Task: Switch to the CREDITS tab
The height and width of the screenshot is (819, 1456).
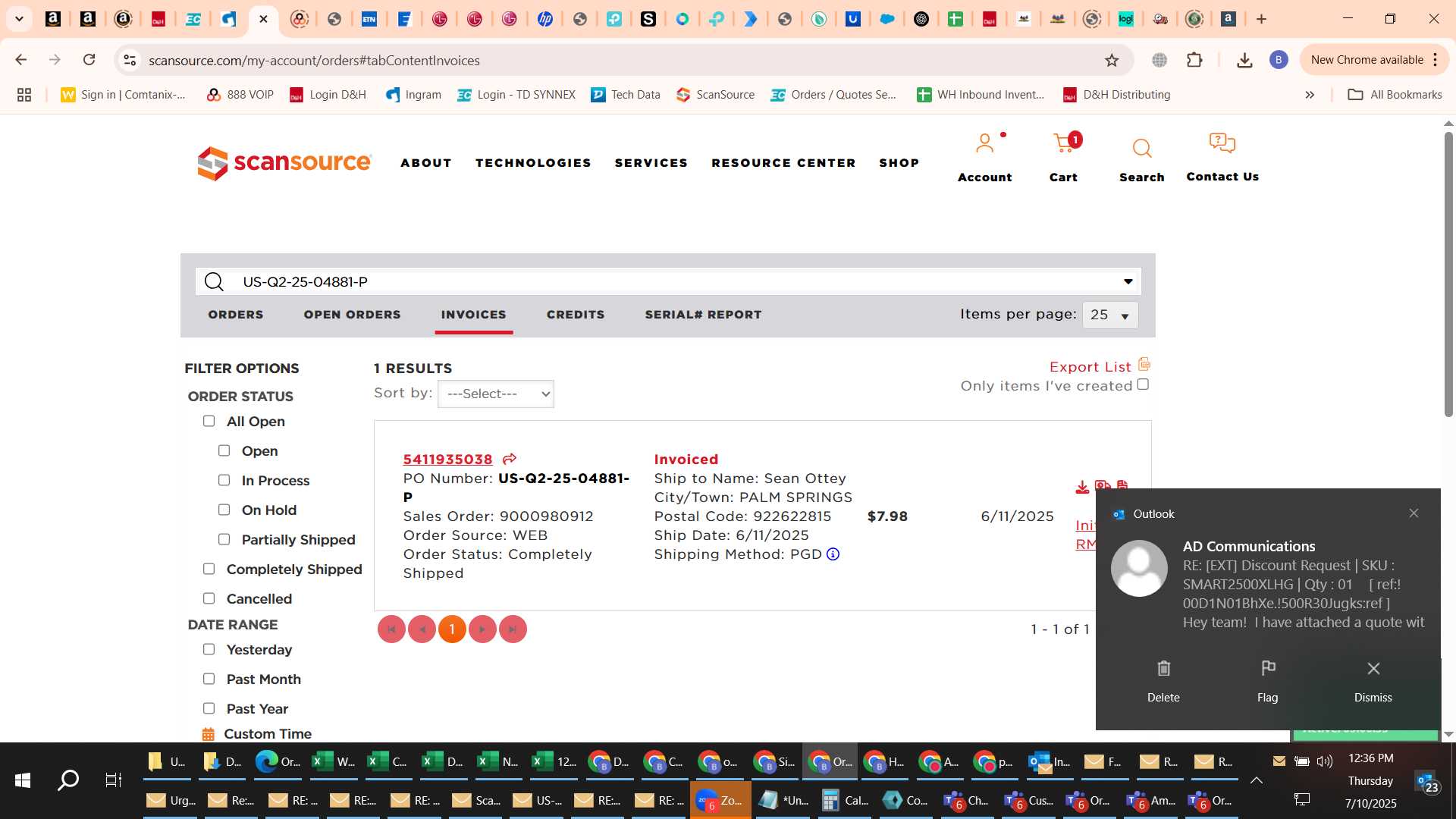Action: (576, 315)
